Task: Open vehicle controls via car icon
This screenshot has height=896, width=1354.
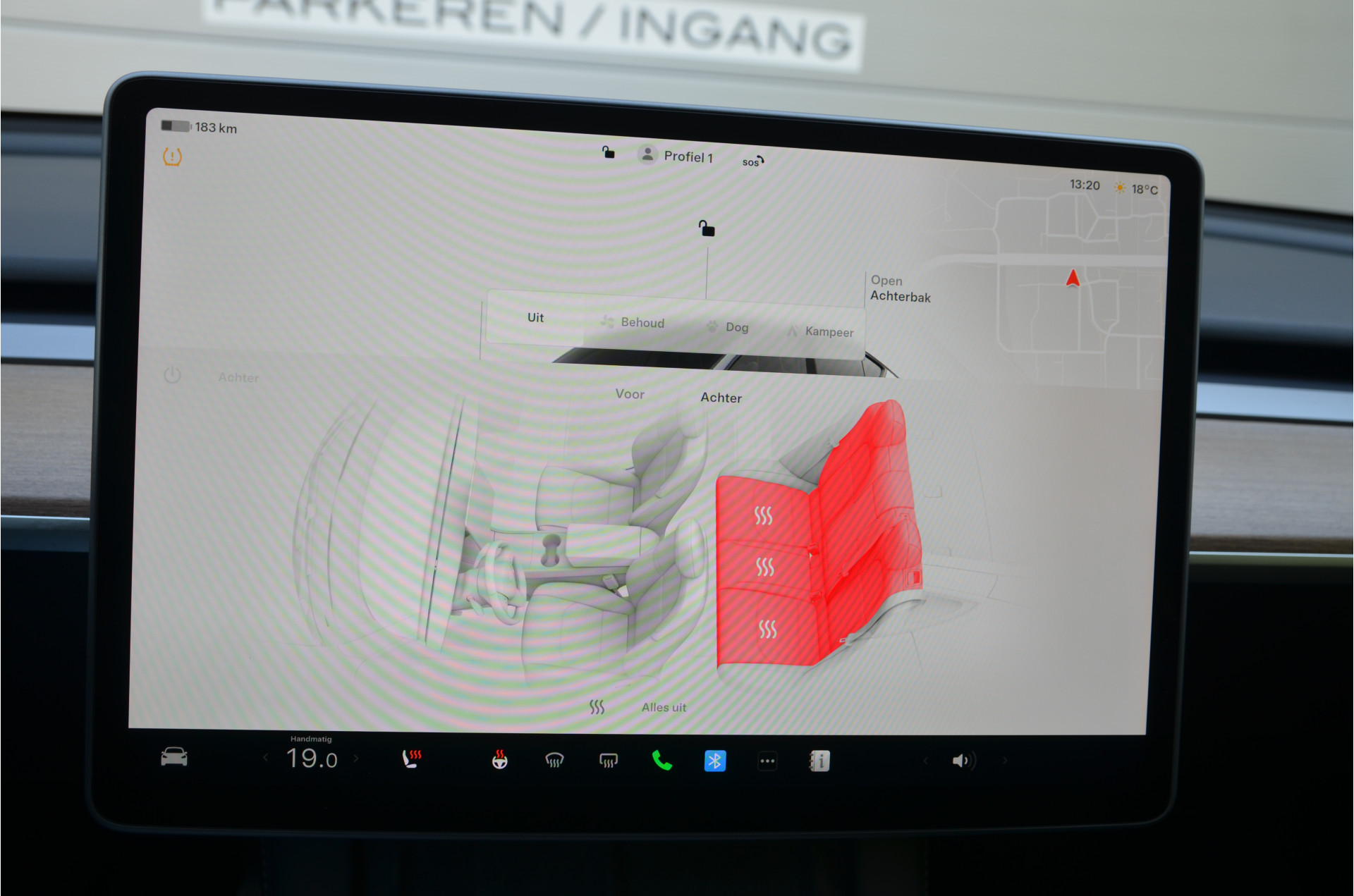Action: [x=174, y=757]
